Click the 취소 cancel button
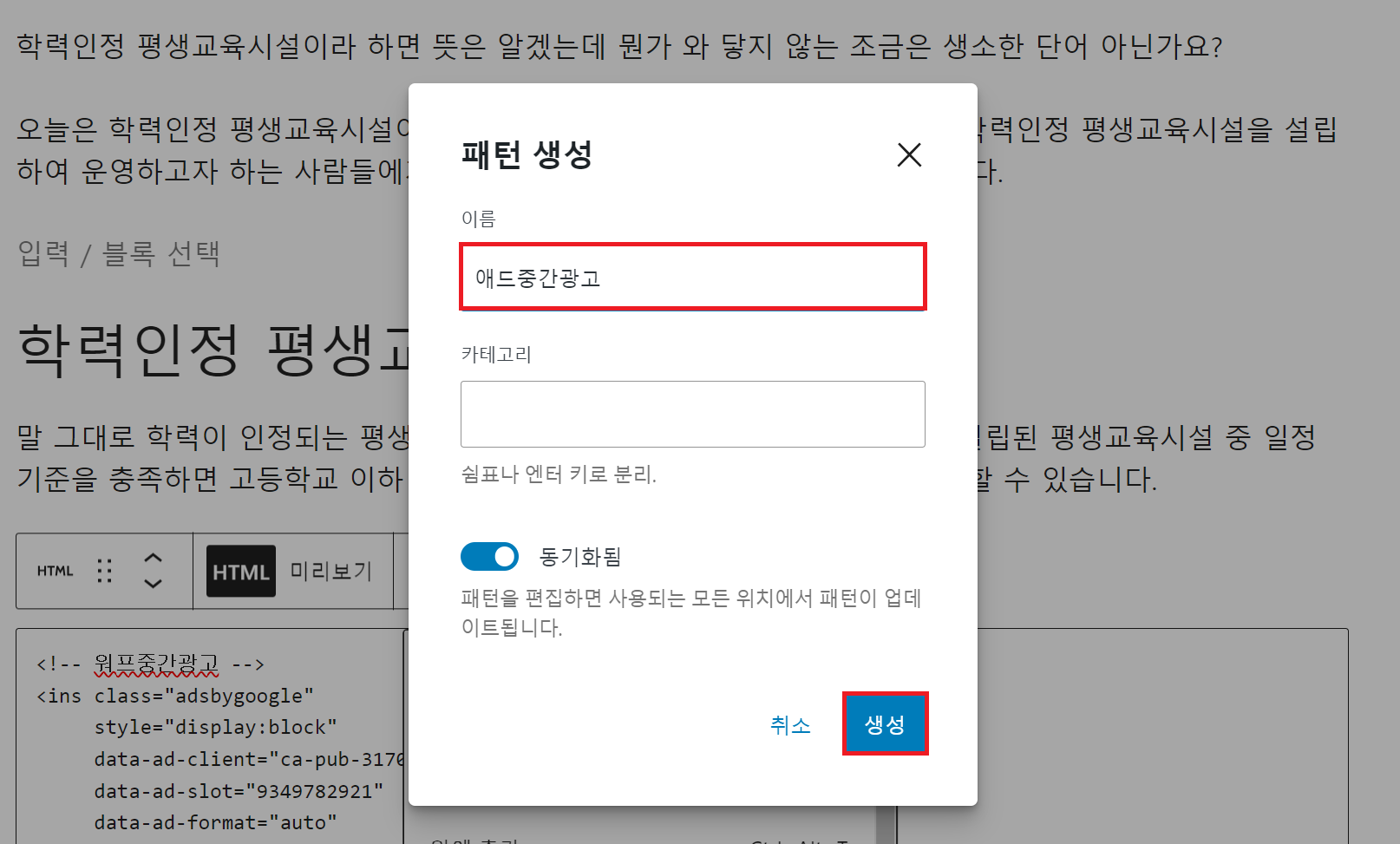This screenshot has height=844, width=1400. 788,725
